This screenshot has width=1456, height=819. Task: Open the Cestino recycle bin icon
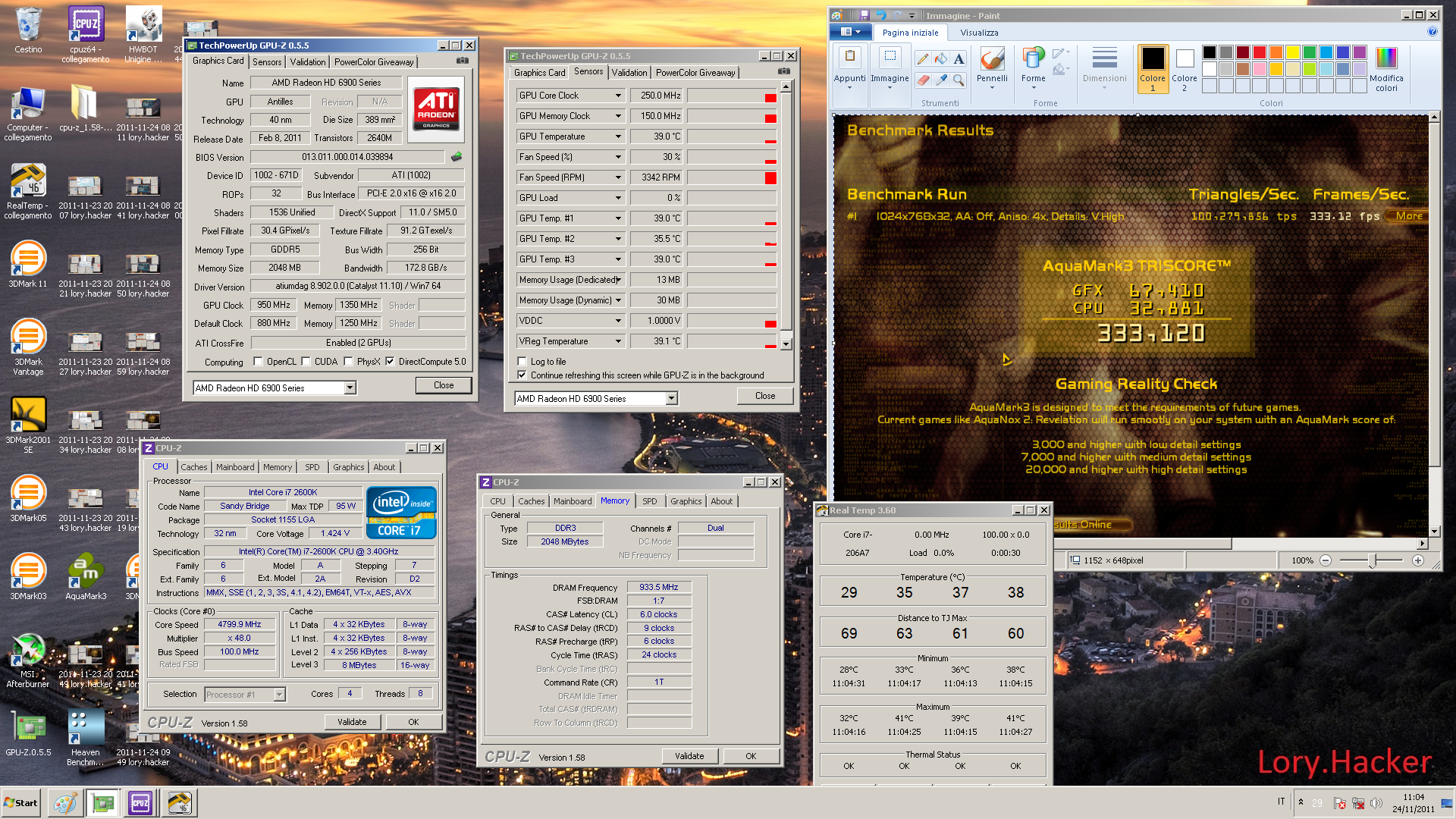[28, 30]
